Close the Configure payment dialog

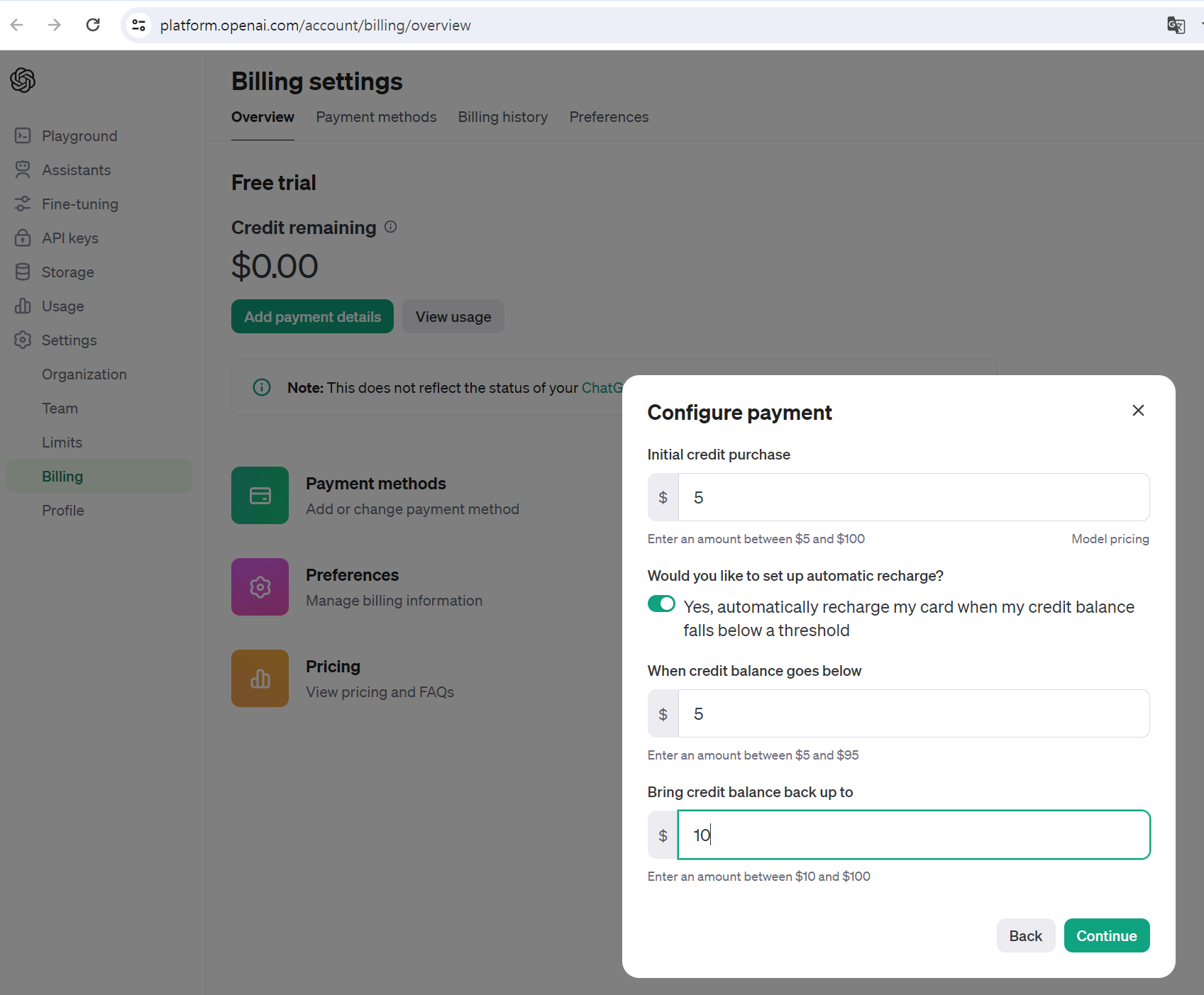coord(1138,411)
